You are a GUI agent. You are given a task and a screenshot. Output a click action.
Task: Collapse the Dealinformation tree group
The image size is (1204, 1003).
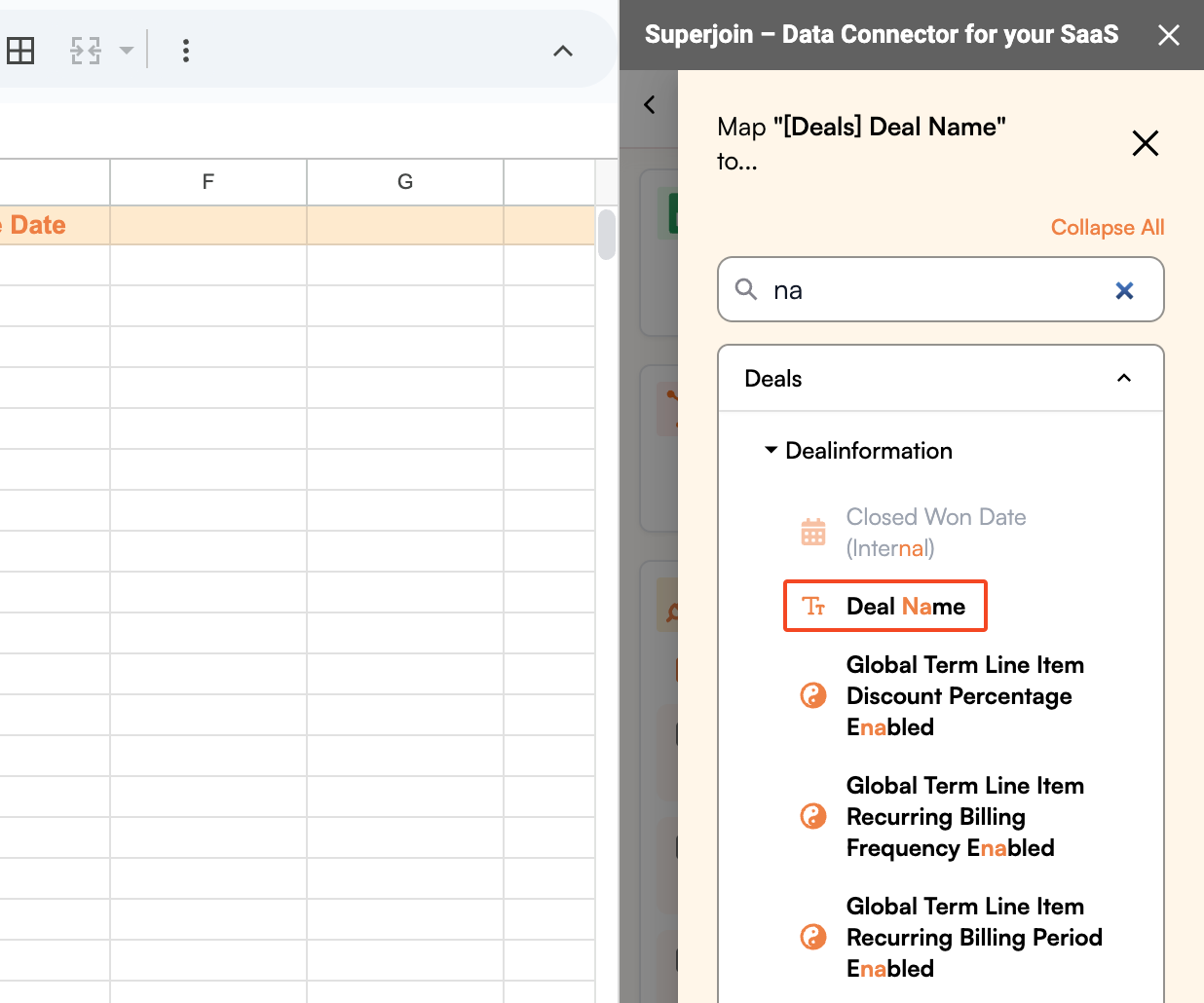pos(771,450)
